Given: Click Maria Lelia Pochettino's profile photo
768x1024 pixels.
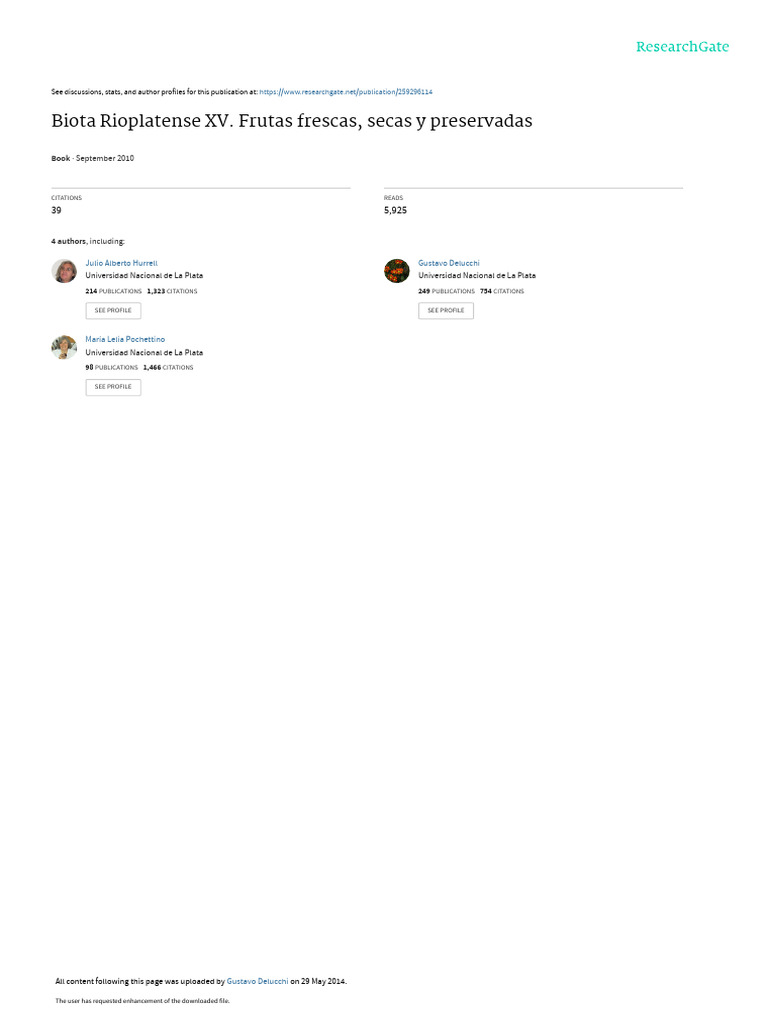Looking at the screenshot, I should click(64, 347).
